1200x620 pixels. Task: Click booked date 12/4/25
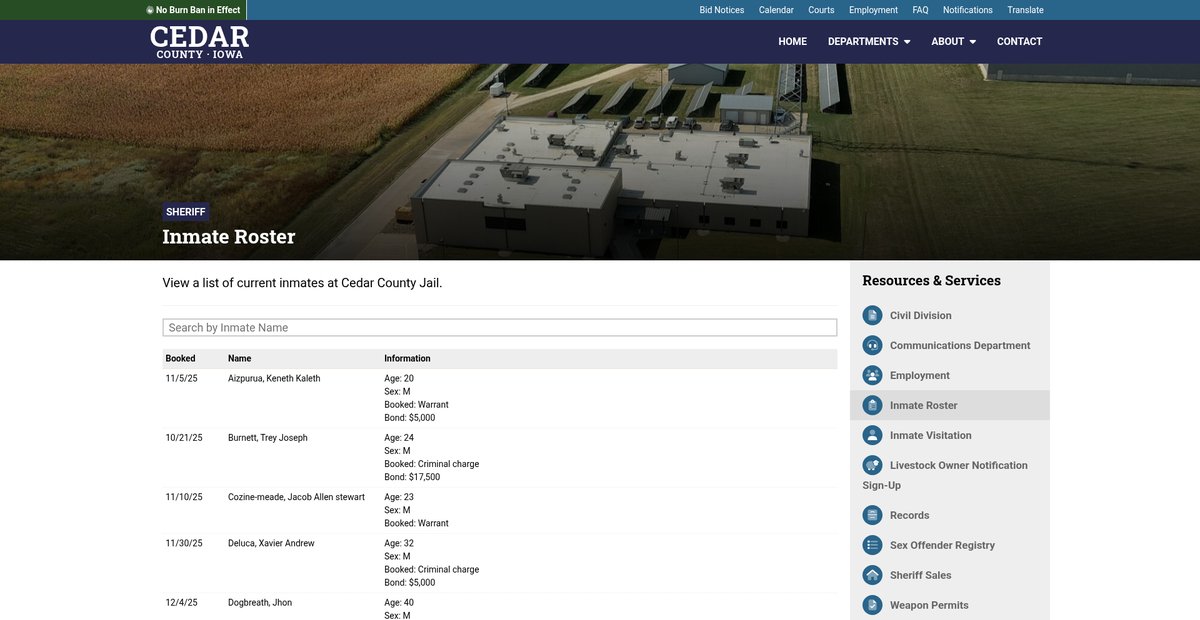[x=181, y=603]
